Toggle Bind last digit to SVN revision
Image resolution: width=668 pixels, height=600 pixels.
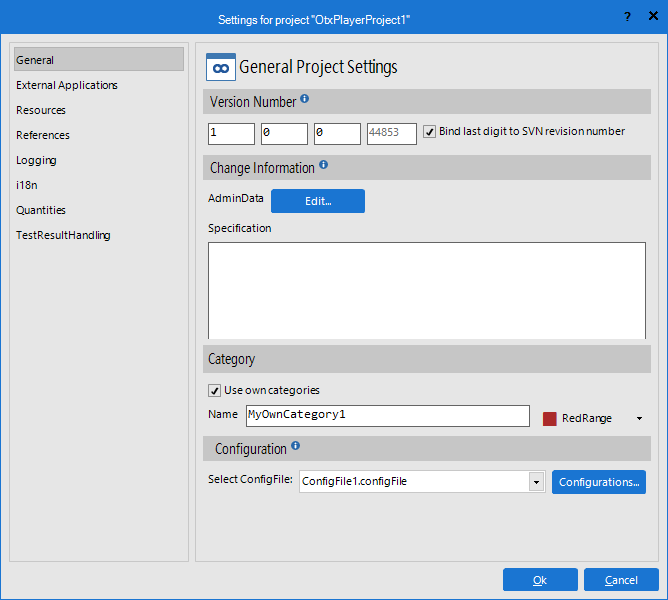point(430,132)
